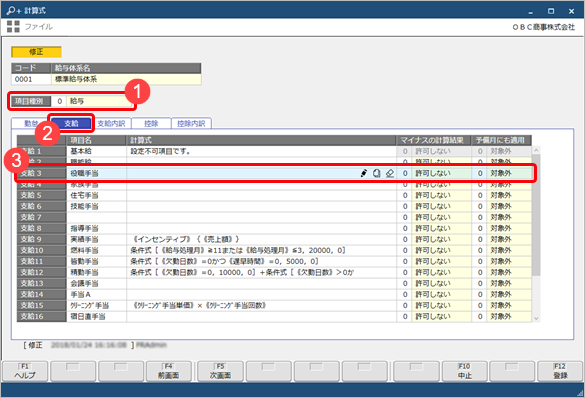The width and height of the screenshot is (585, 398).
Task: Click the F10 中止 button
Action: pos(465,371)
